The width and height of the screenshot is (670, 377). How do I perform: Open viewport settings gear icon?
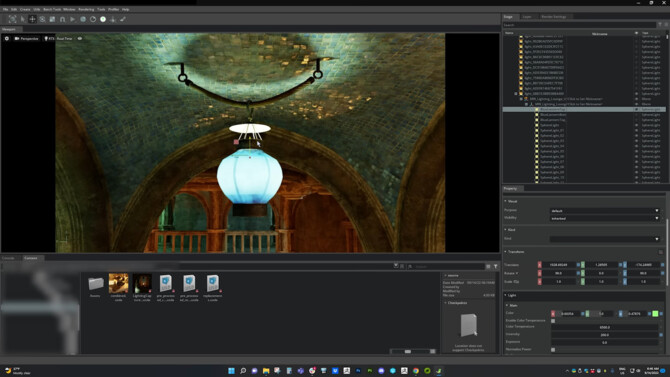(x=7, y=38)
